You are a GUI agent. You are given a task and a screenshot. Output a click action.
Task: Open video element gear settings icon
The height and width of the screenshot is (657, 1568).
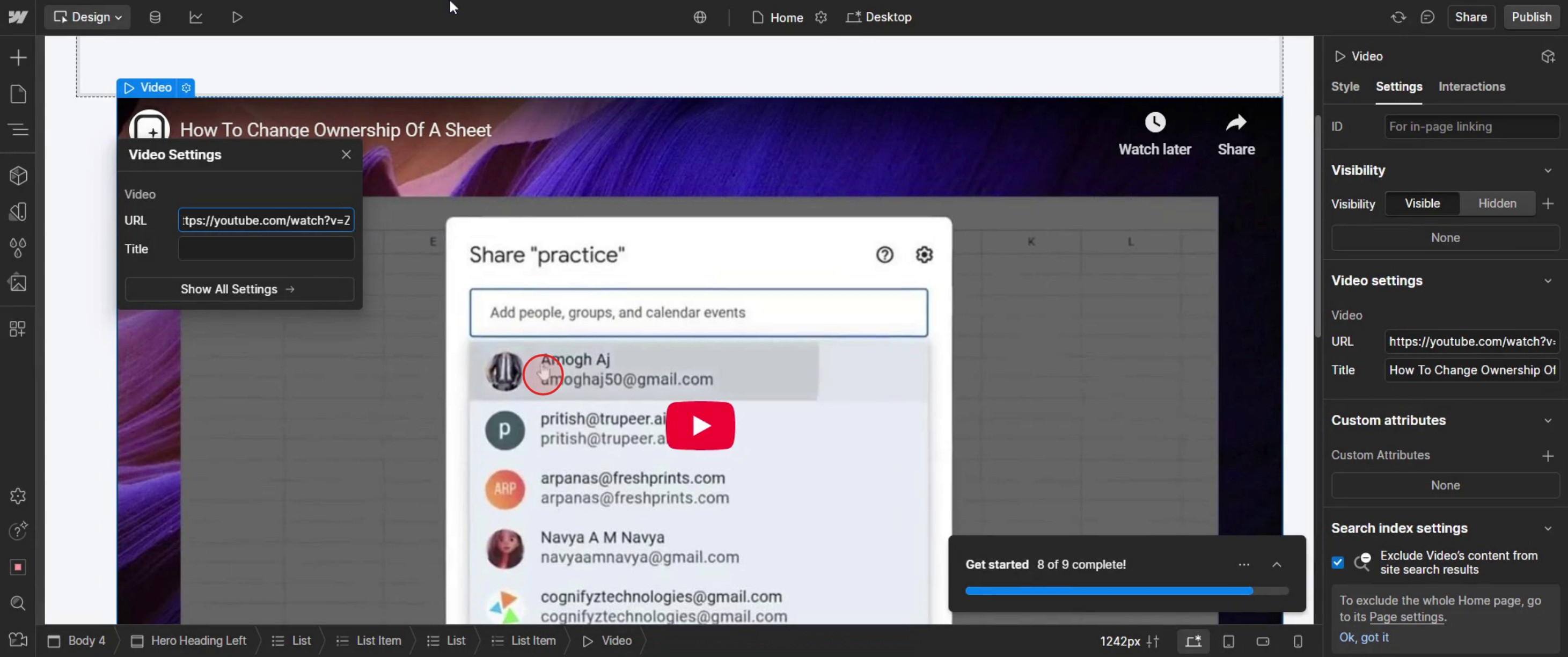tap(186, 87)
